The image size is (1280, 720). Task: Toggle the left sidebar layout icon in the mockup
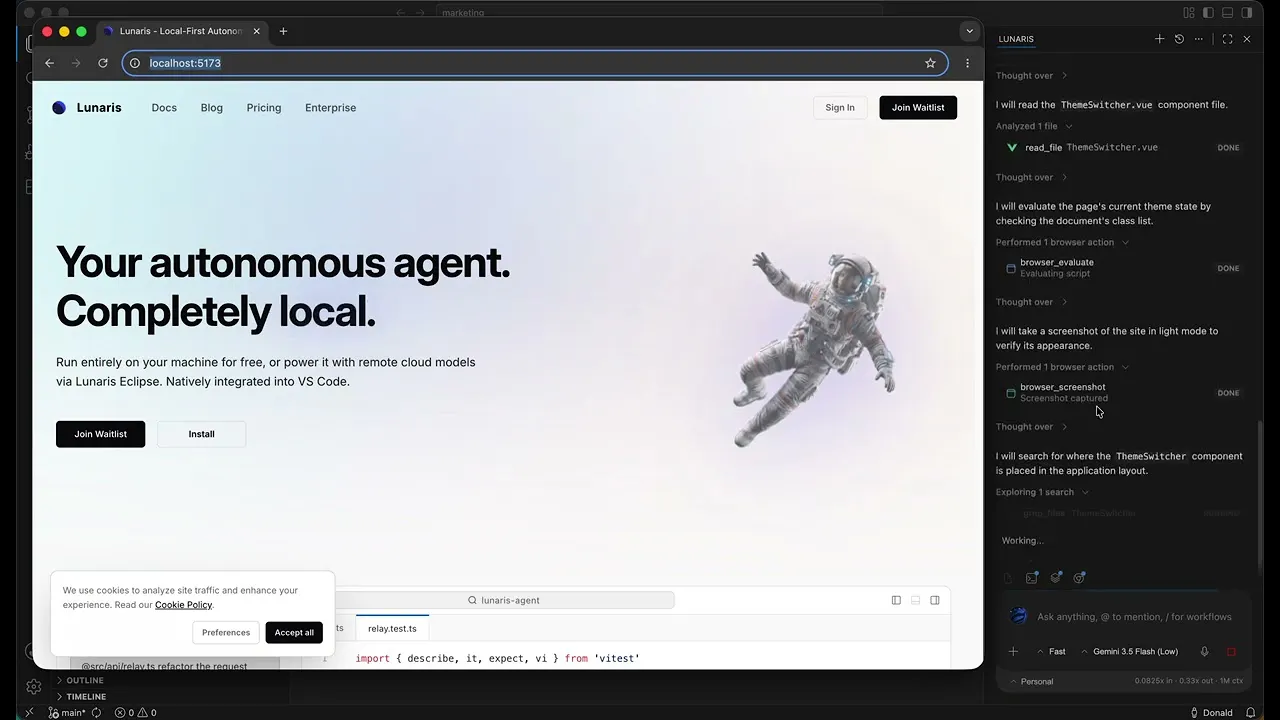coord(896,600)
